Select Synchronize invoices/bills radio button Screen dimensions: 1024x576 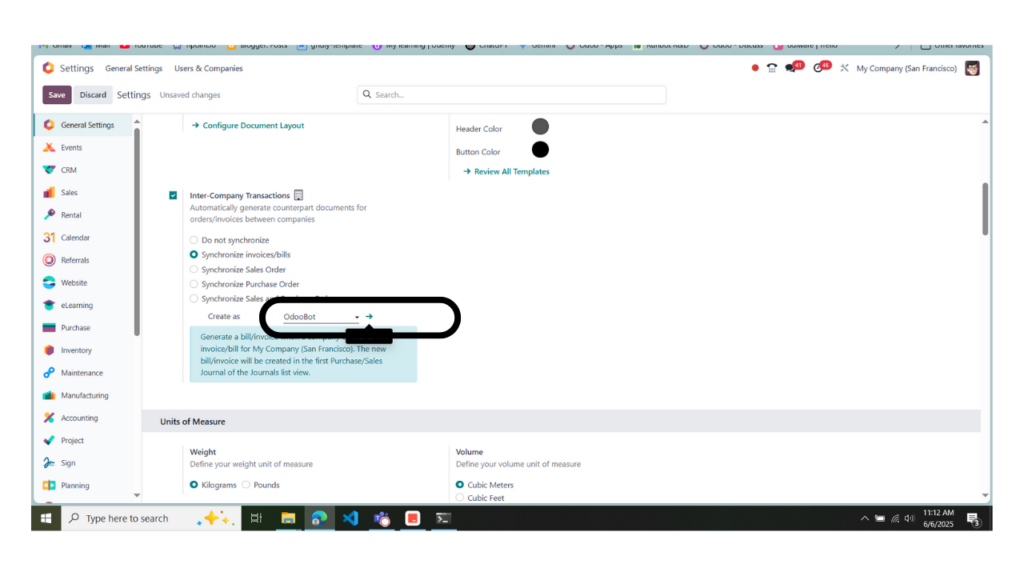coord(194,255)
